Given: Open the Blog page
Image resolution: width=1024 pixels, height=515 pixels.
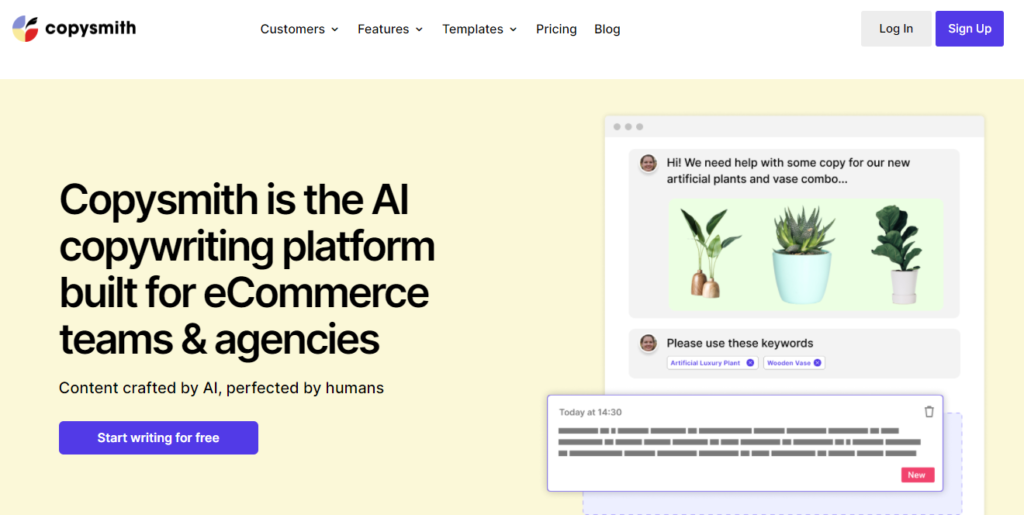Looking at the screenshot, I should click(607, 29).
